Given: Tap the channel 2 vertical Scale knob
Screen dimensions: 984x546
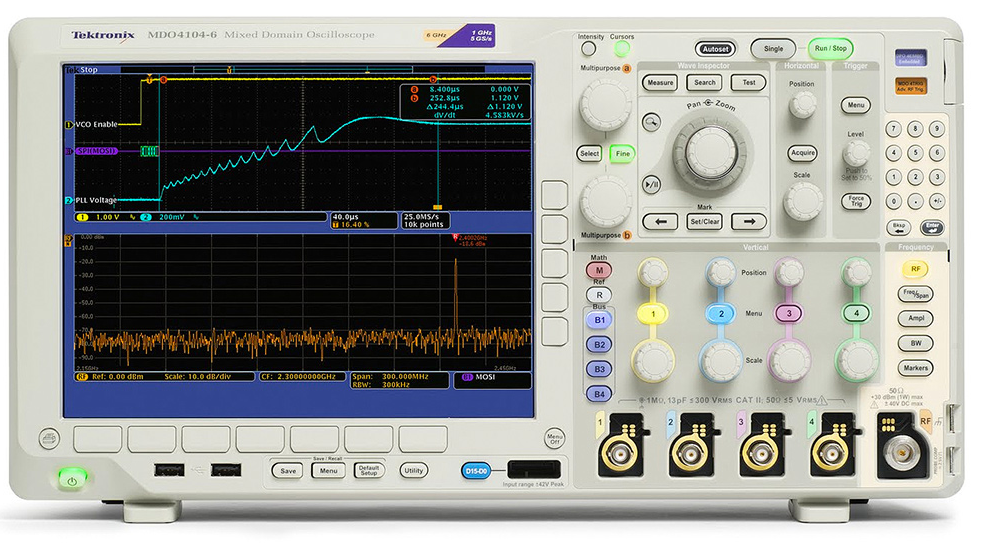Looking at the screenshot, I should pyautogui.click(x=721, y=360).
